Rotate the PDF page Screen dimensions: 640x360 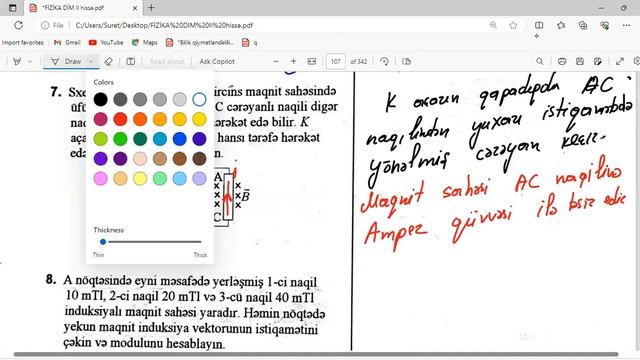coord(384,62)
